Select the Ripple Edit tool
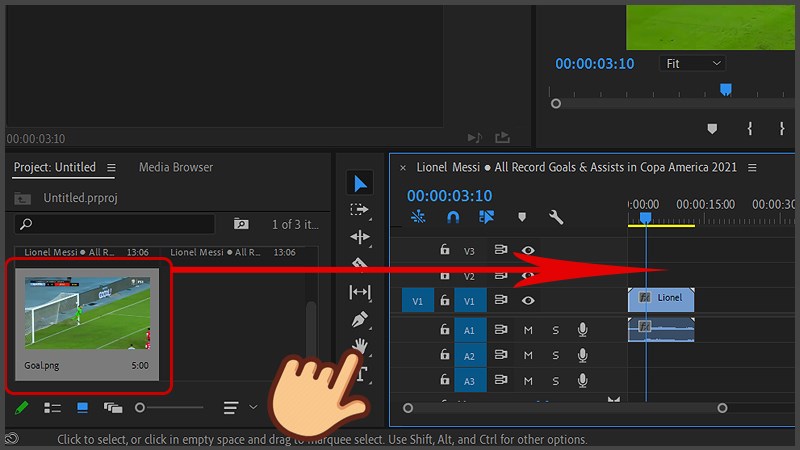 tap(359, 238)
